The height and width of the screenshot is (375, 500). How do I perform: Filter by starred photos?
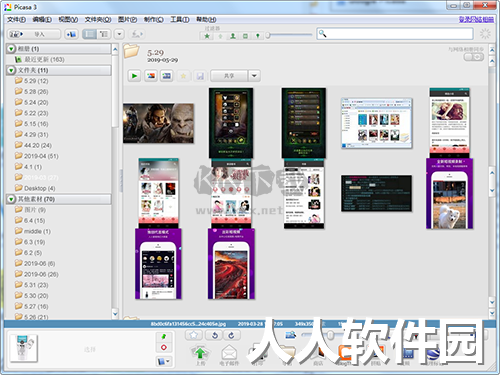coord(207,36)
